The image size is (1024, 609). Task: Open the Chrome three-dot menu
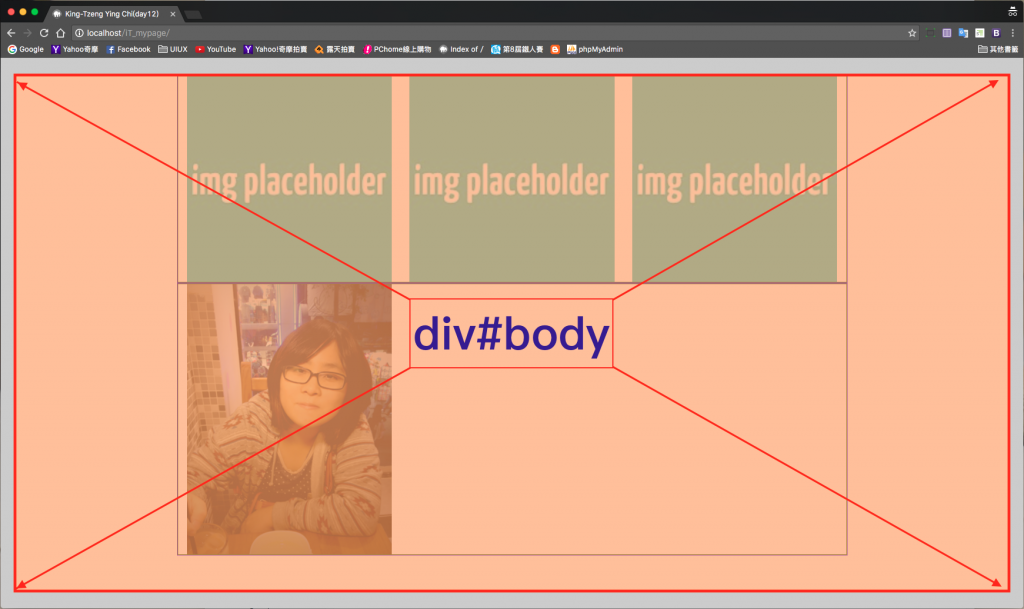pos(1013,33)
